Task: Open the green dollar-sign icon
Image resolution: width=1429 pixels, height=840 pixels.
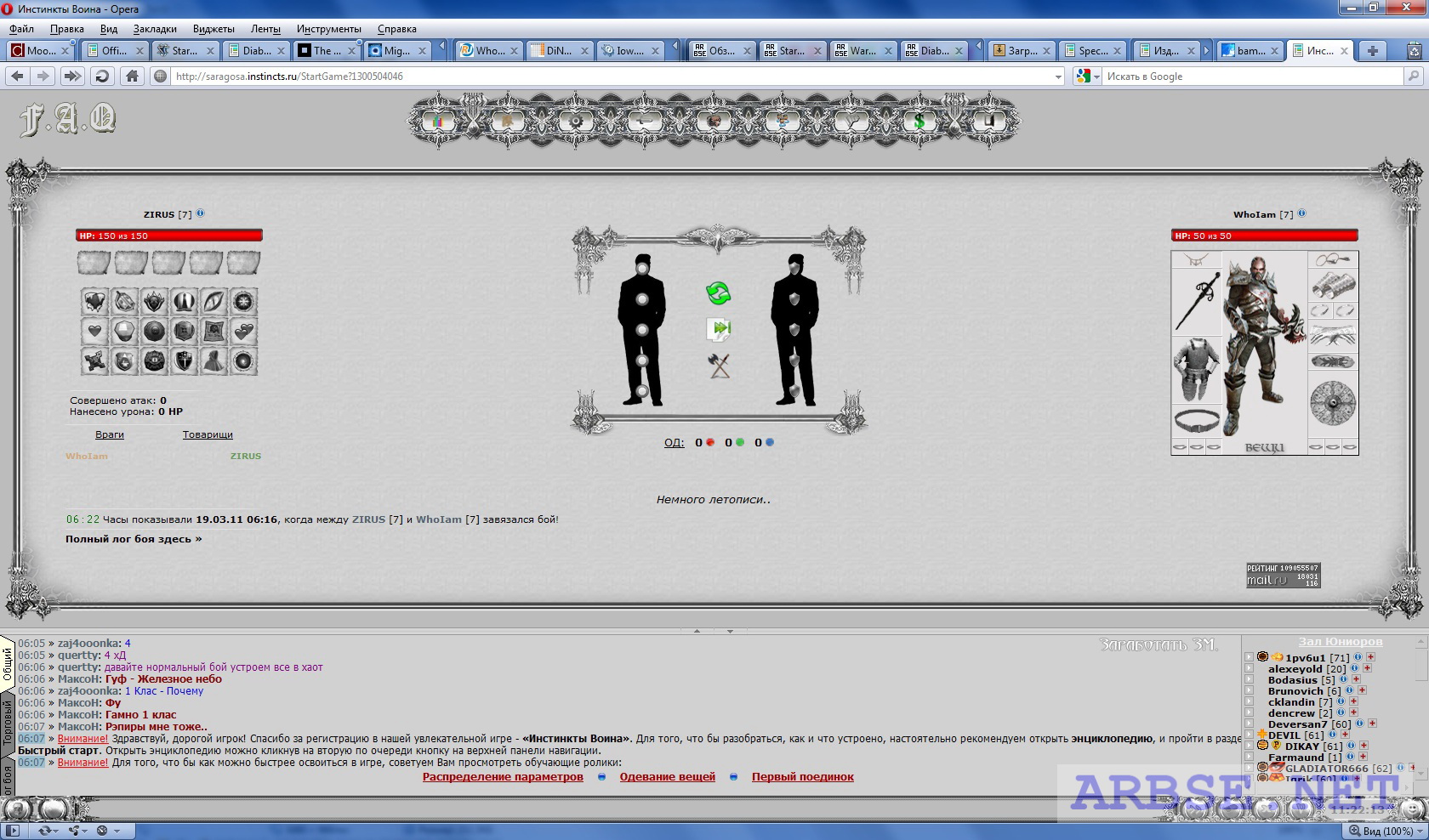Action: pyautogui.click(x=919, y=122)
